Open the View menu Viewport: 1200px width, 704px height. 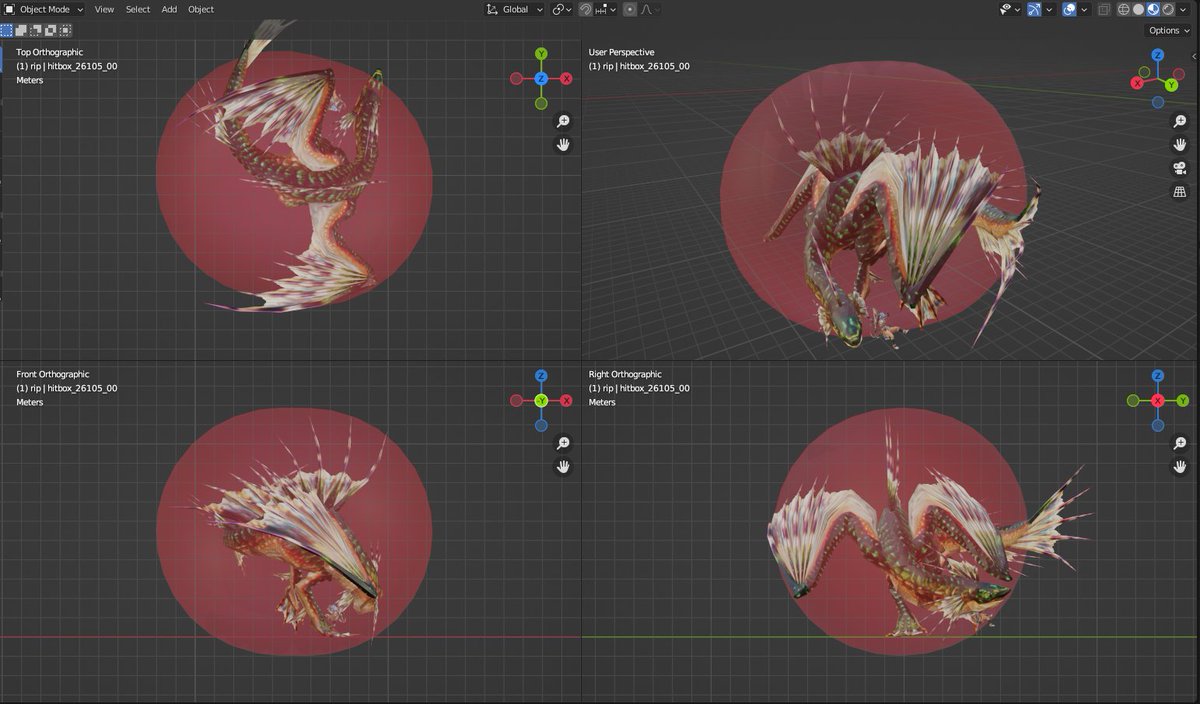pos(104,9)
